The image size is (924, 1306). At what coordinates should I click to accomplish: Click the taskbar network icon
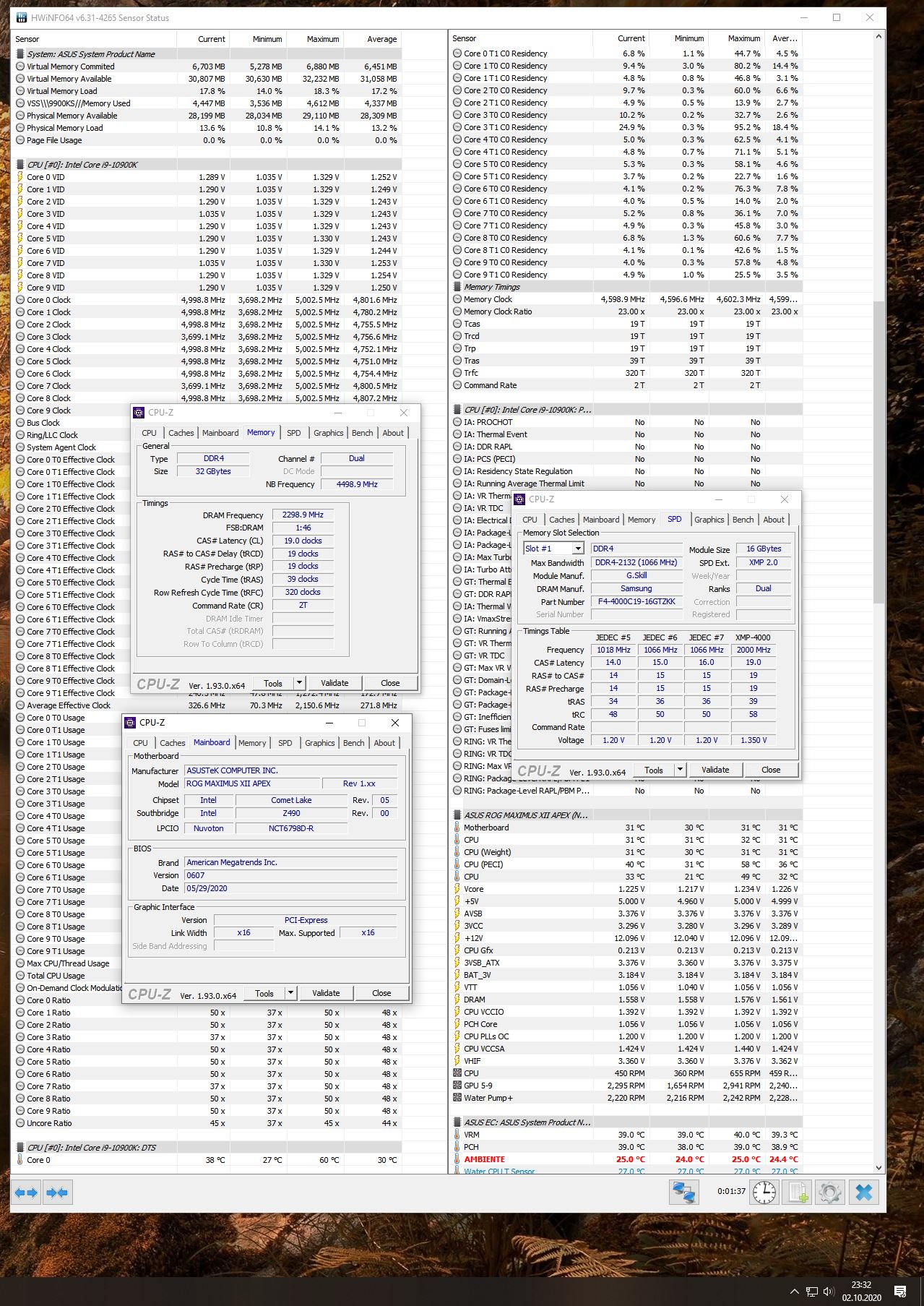[x=811, y=1292]
